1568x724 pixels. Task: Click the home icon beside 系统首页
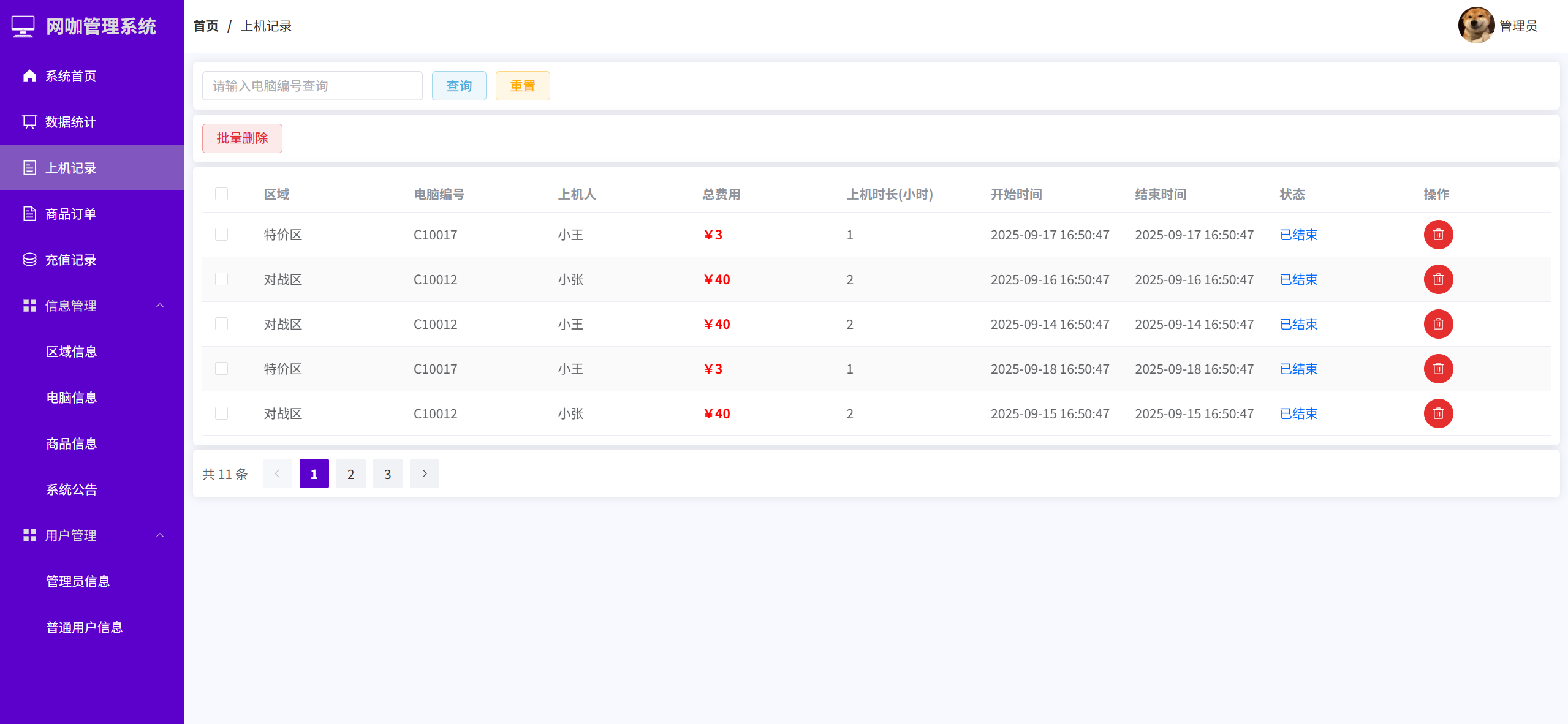(29, 76)
